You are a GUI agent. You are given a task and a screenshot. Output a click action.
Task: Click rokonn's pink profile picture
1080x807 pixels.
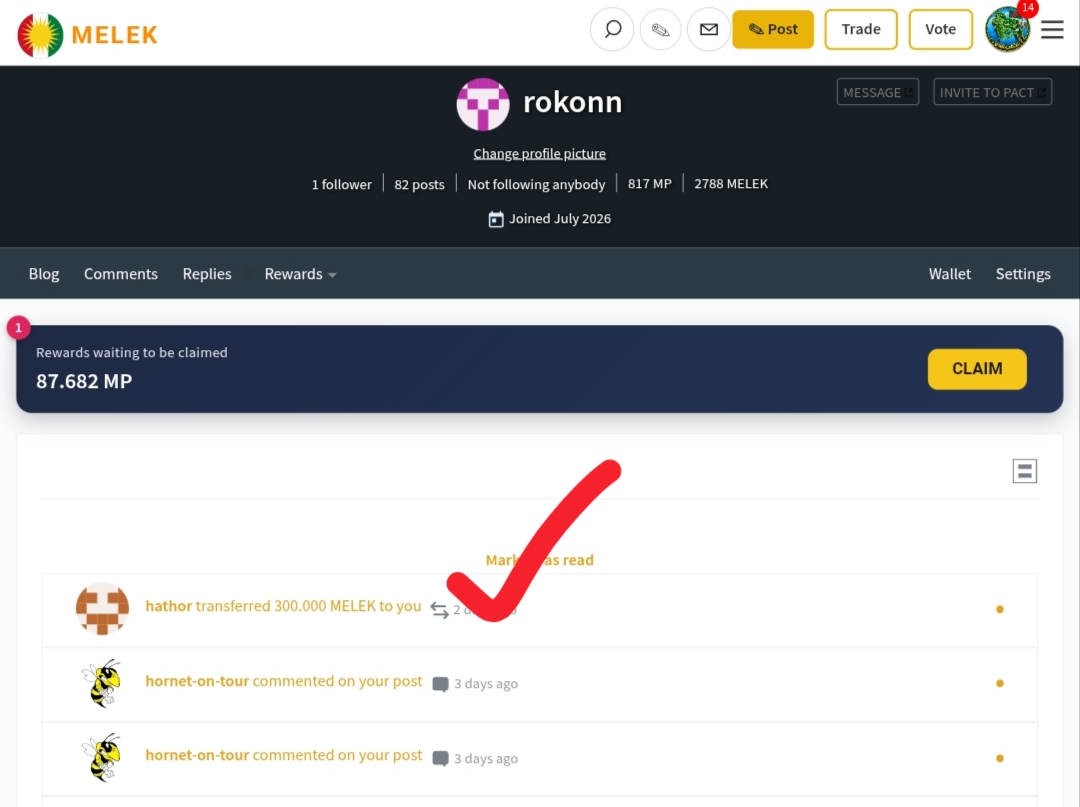[483, 104]
